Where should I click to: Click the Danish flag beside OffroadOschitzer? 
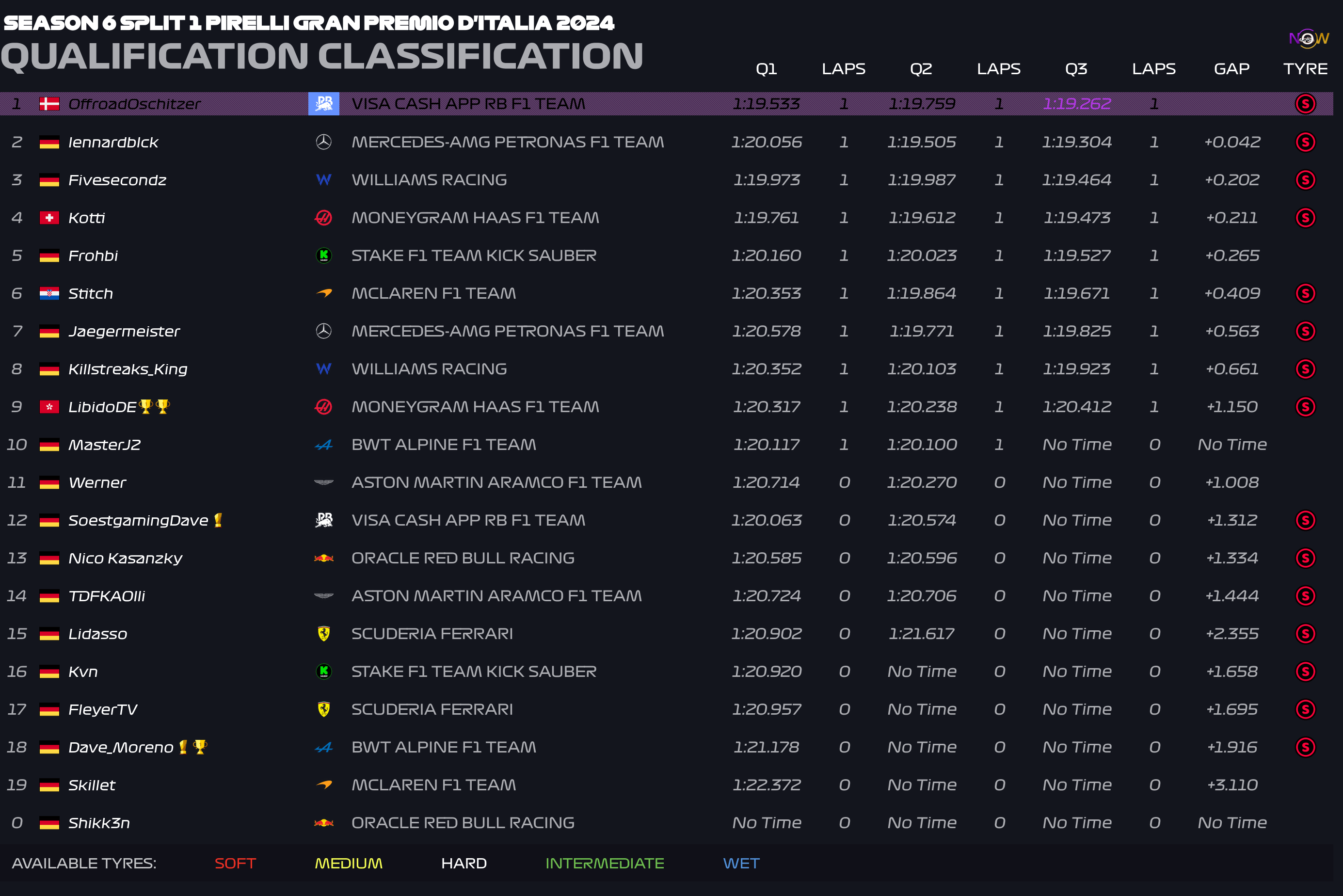point(49,104)
